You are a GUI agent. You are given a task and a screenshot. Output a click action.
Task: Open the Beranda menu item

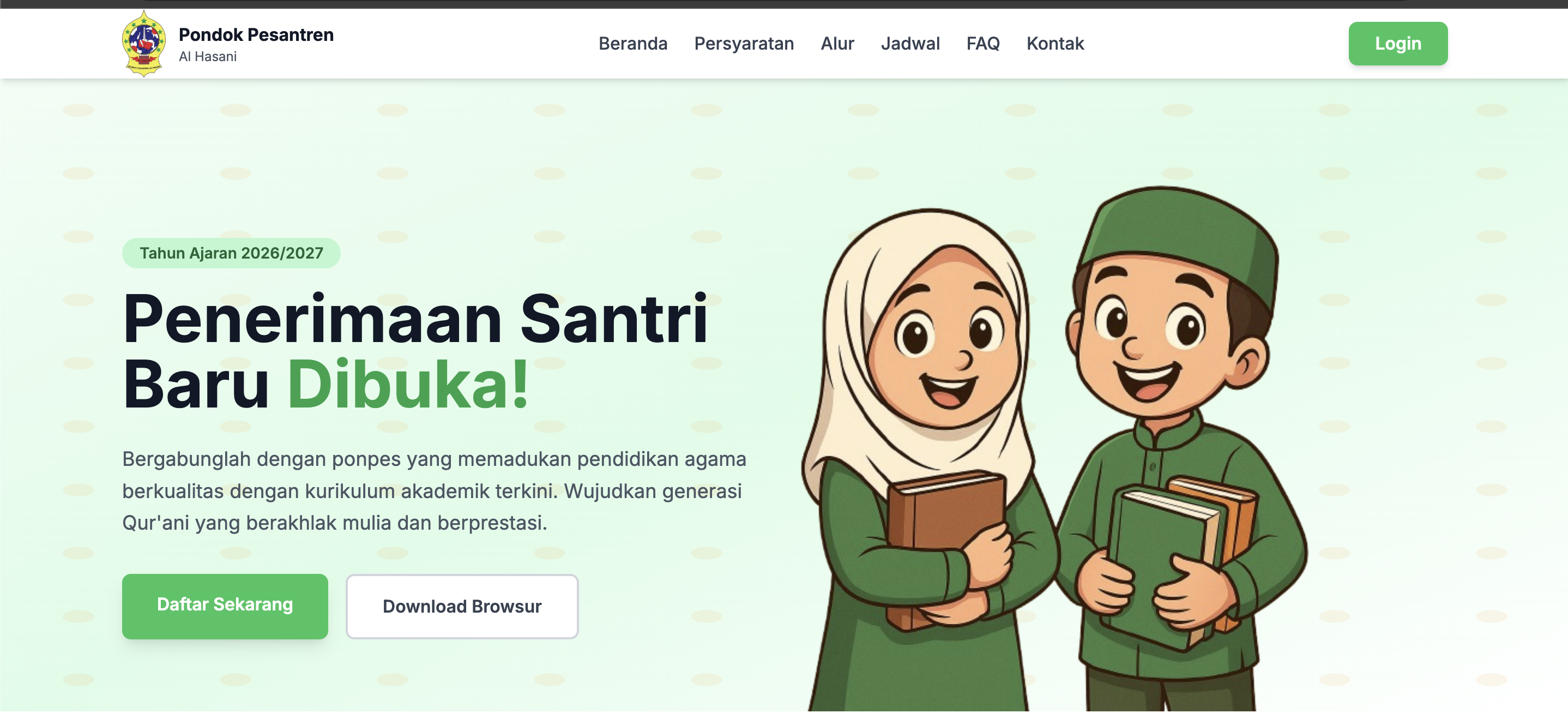[x=632, y=44]
